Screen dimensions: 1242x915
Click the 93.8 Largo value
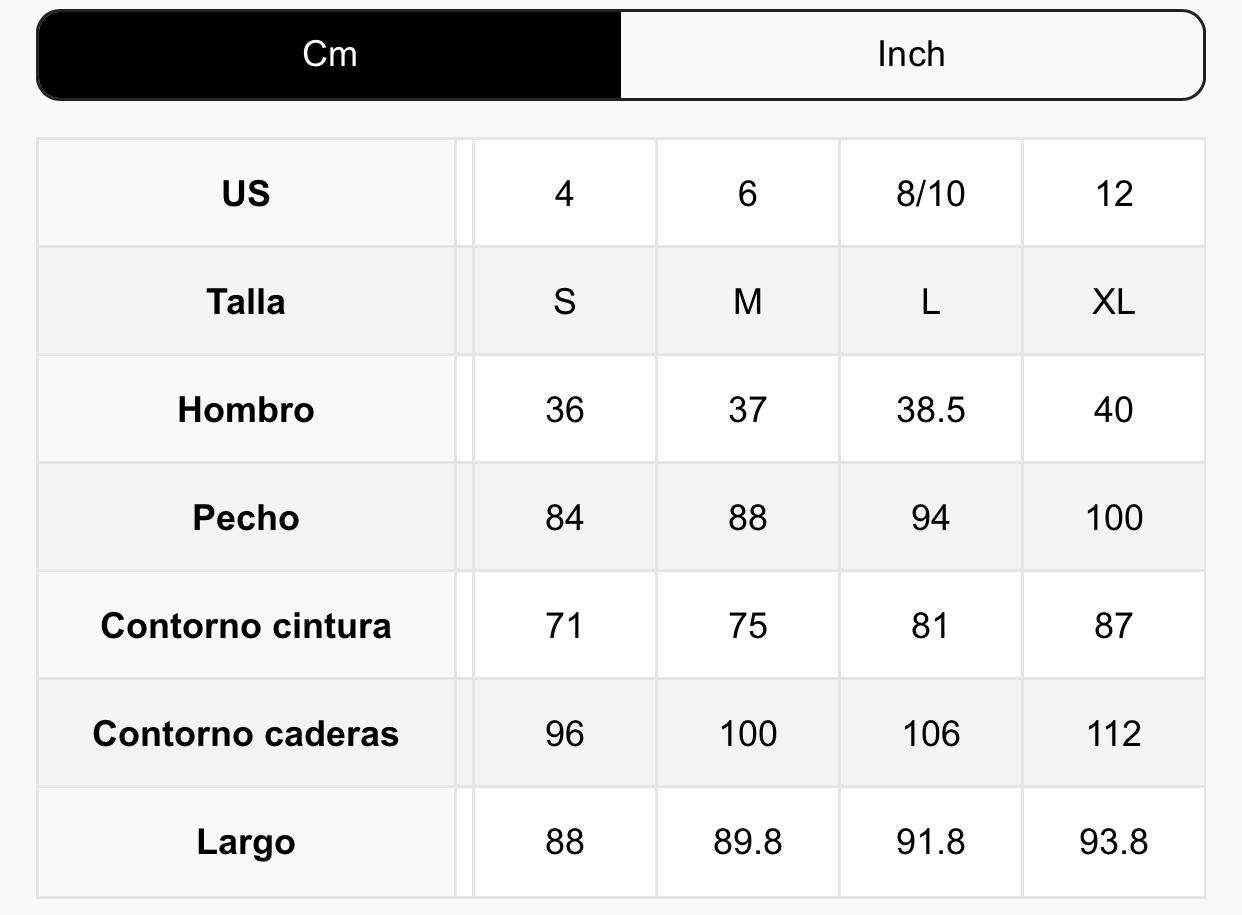pos(1113,841)
